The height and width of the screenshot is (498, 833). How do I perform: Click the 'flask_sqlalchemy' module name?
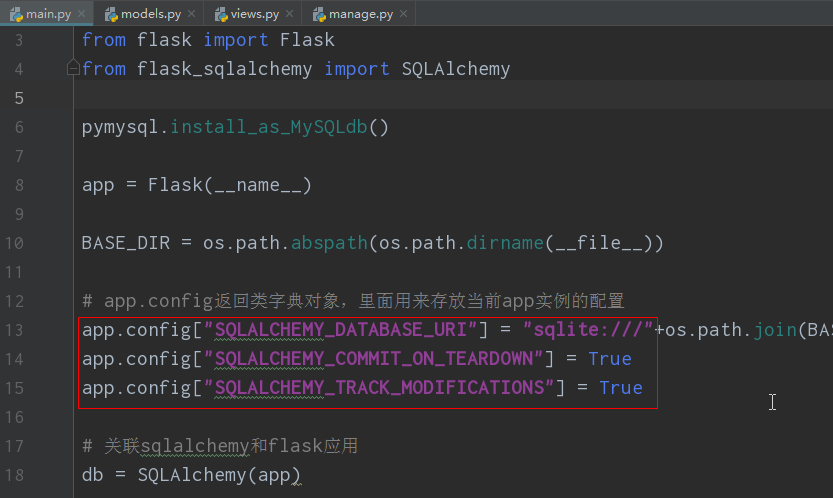(224, 69)
